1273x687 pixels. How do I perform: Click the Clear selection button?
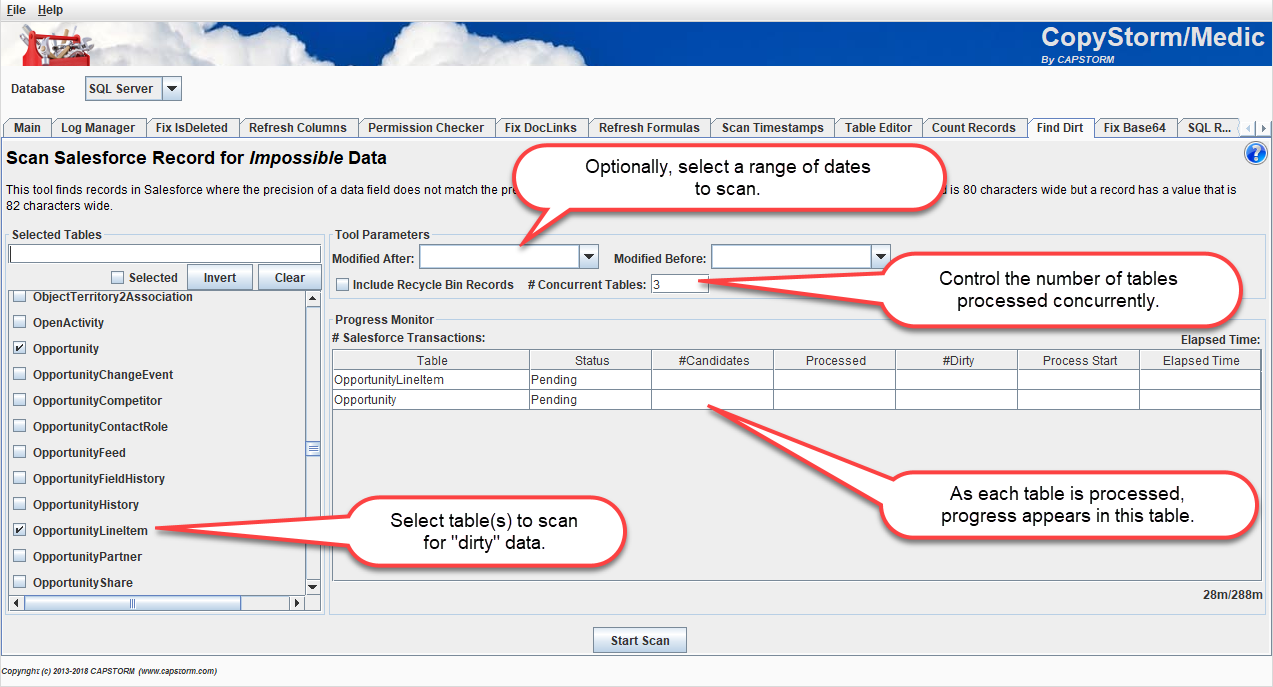pyautogui.click(x=290, y=278)
